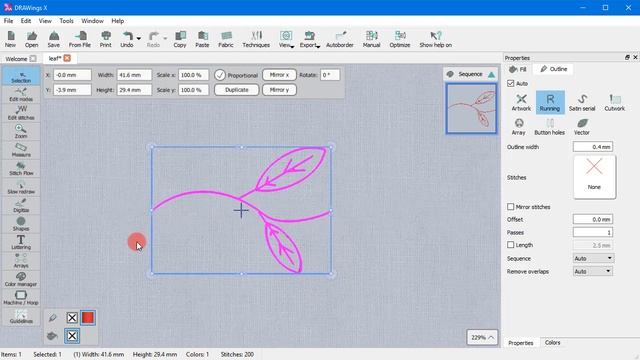Open the Shapes tool
This screenshot has height=360, width=640.
(x=21, y=224)
